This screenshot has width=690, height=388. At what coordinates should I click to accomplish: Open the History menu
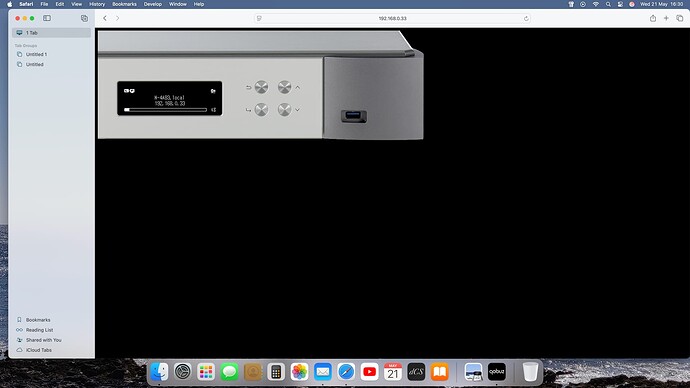pos(97,4)
